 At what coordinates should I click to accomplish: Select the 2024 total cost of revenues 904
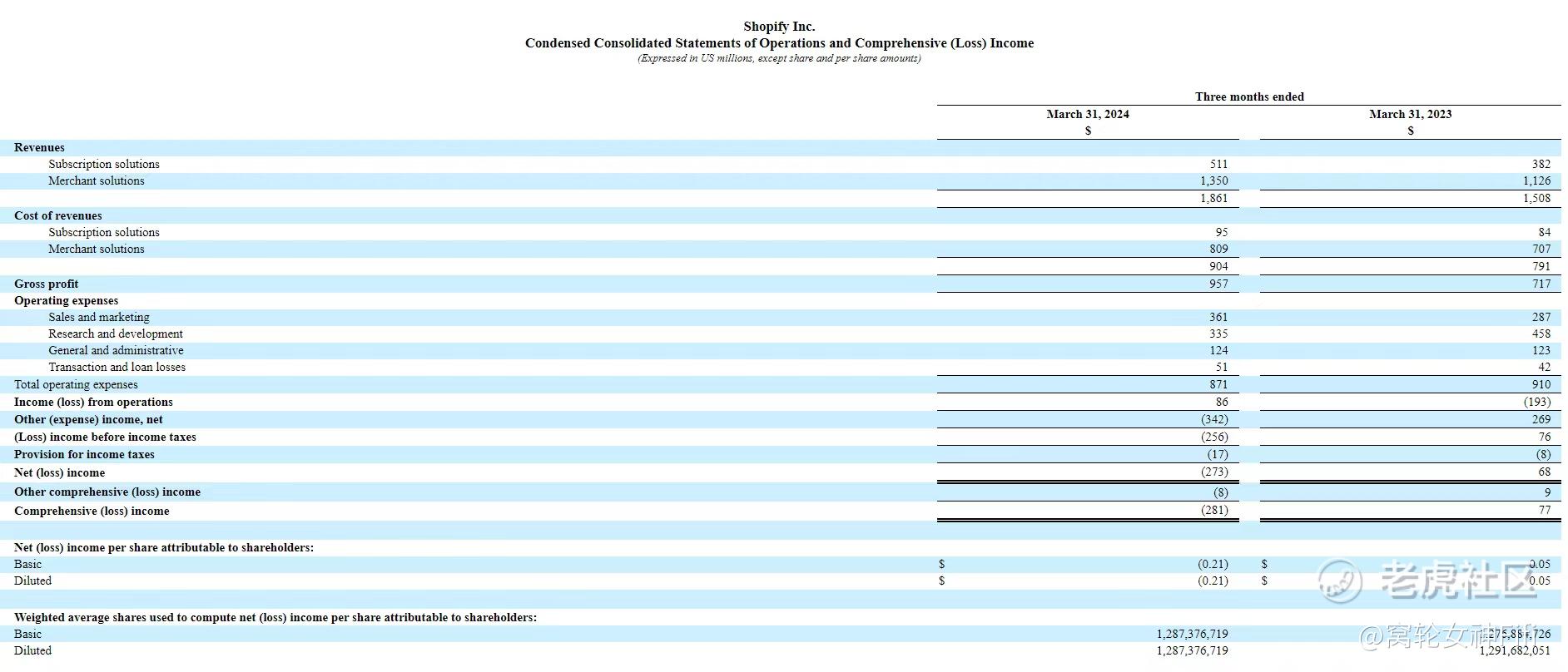pyautogui.click(x=1218, y=266)
